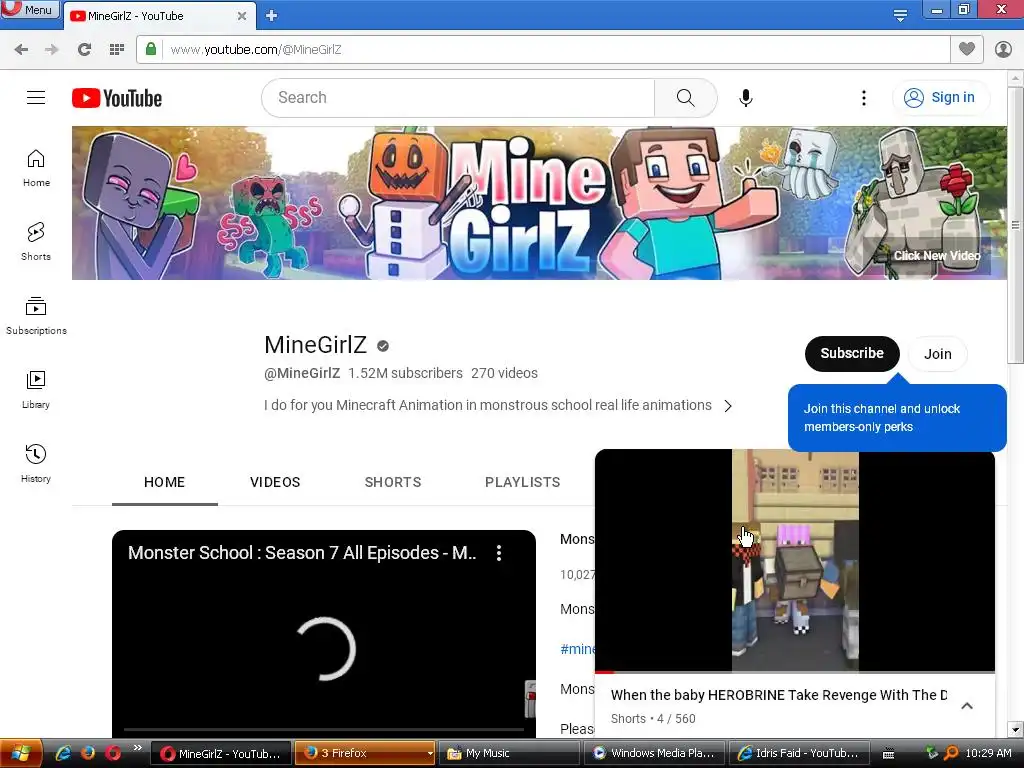The width and height of the screenshot is (1024, 768).
Task: Click the @MineGirlZ handle text
Action: (302, 373)
